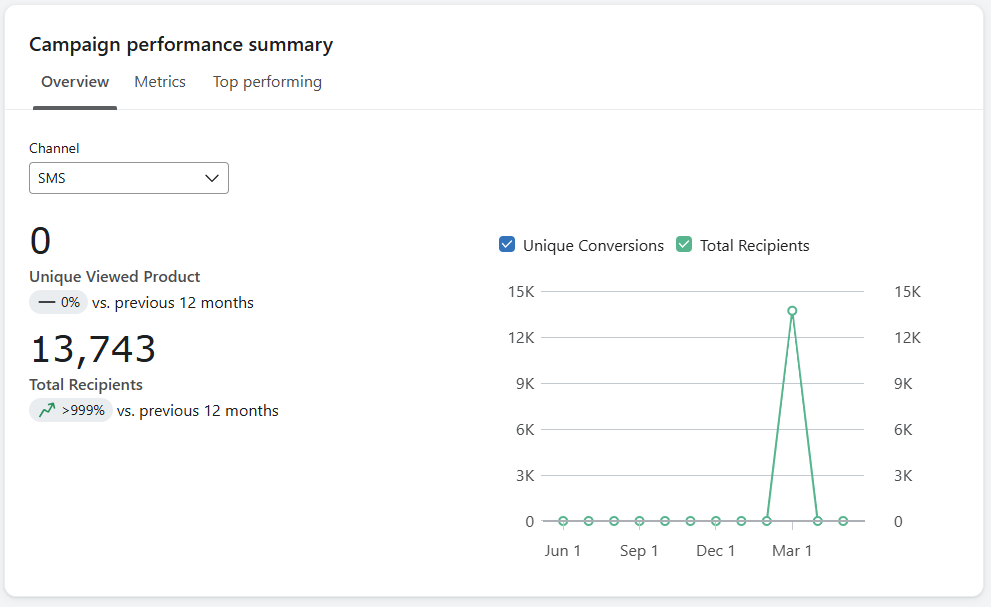Image resolution: width=991 pixels, height=607 pixels.
Task: Open the Metrics tab
Action: pos(160,82)
